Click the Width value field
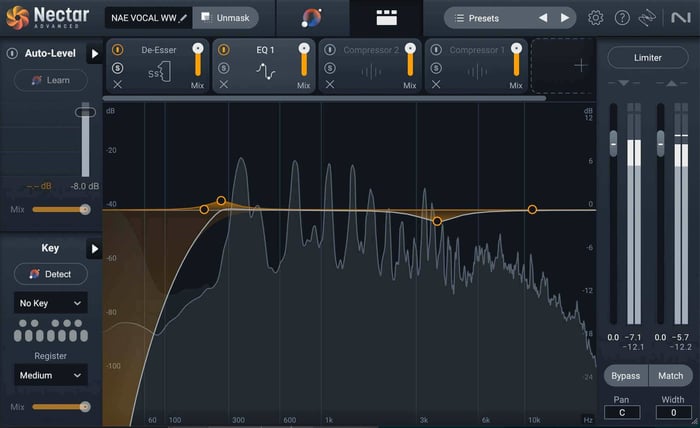Screen dimensions: 700x428 [673, 412]
